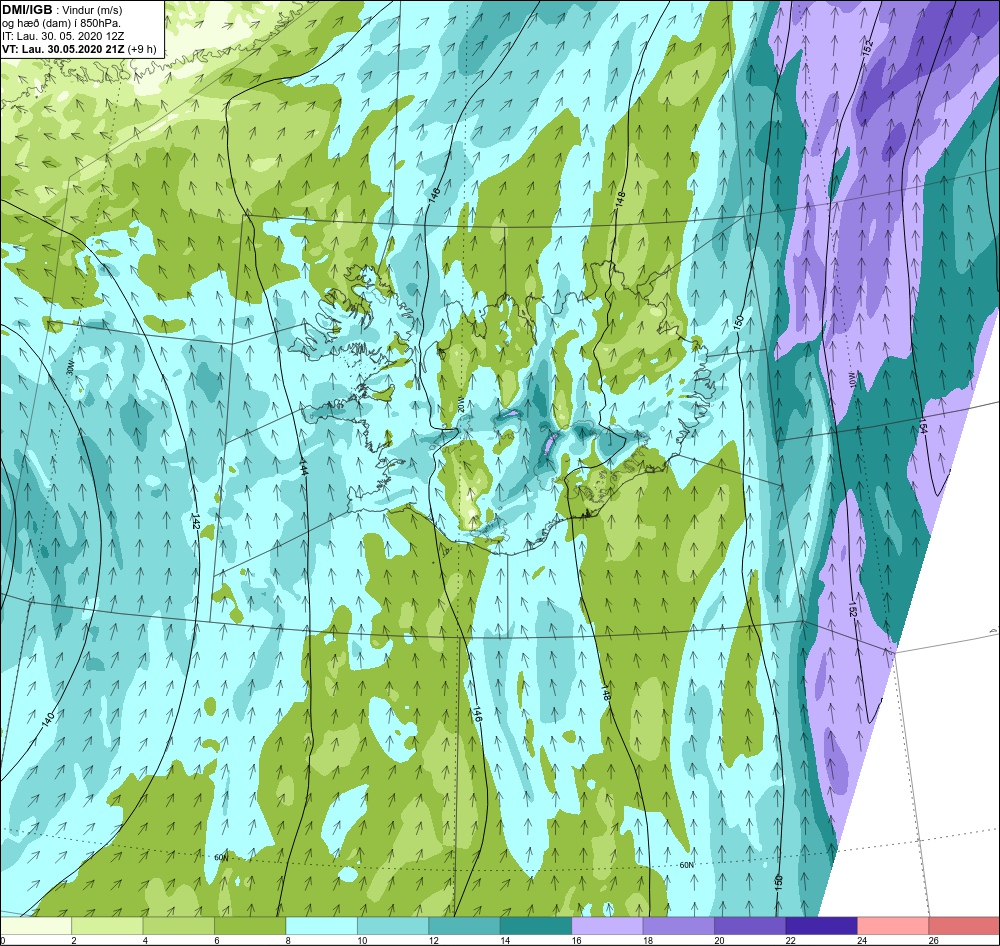This screenshot has width=1000, height=946.
Task: Click the legend tick value "16"
Action: 577,940
